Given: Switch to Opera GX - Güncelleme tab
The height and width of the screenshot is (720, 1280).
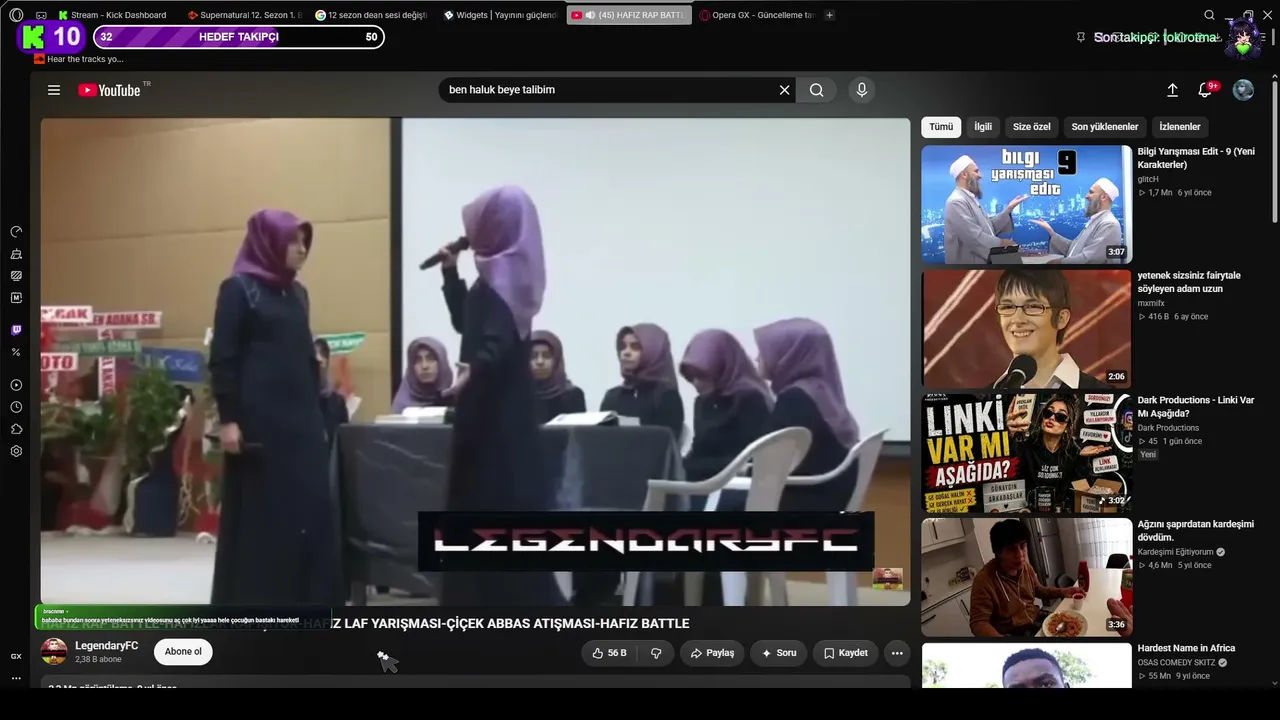Looking at the screenshot, I should tap(757, 15).
